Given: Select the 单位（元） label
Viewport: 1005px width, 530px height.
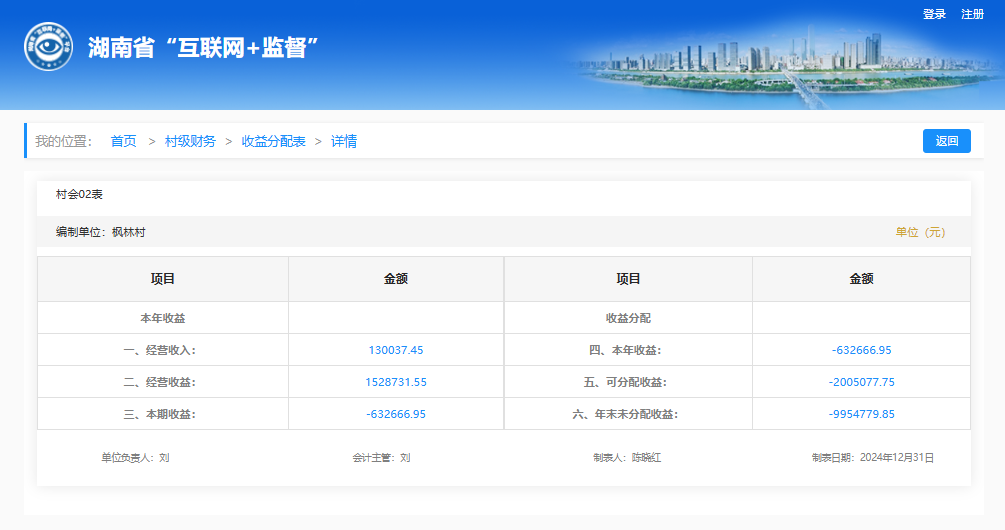Looking at the screenshot, I should pyautogui.click(x=920, y=232).
